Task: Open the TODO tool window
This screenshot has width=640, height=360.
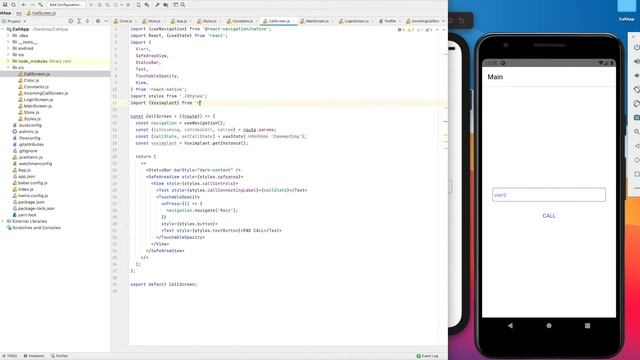Action: pyautogui.click(x=10, y=356)
